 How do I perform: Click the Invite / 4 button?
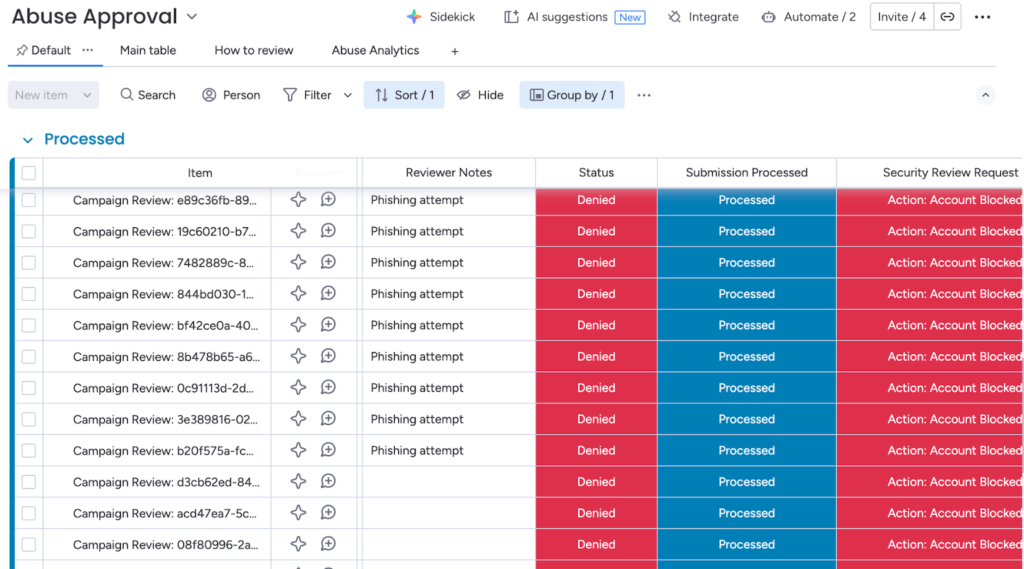901,17
